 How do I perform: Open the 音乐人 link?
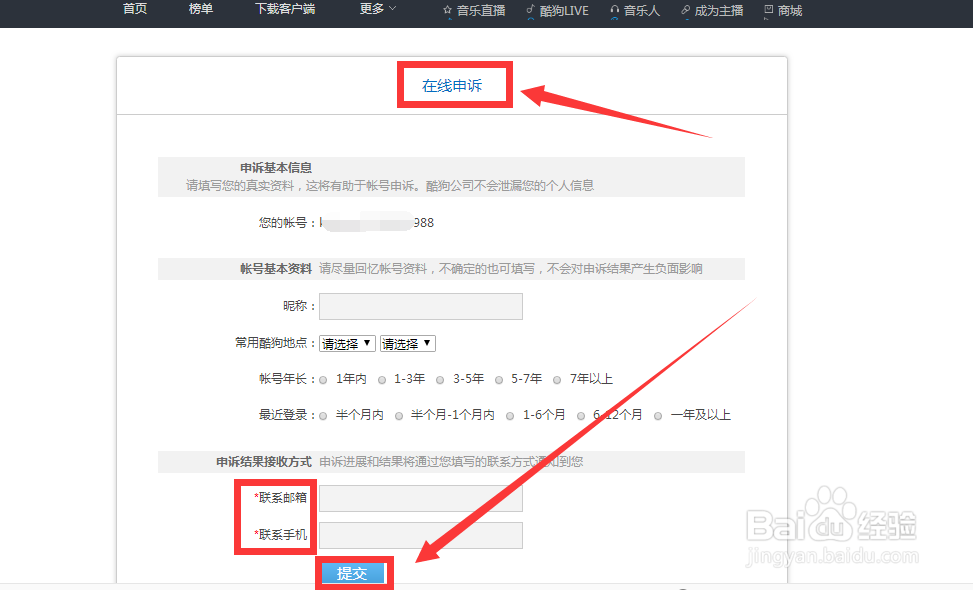pyautogui.click(x=642, y=11)
